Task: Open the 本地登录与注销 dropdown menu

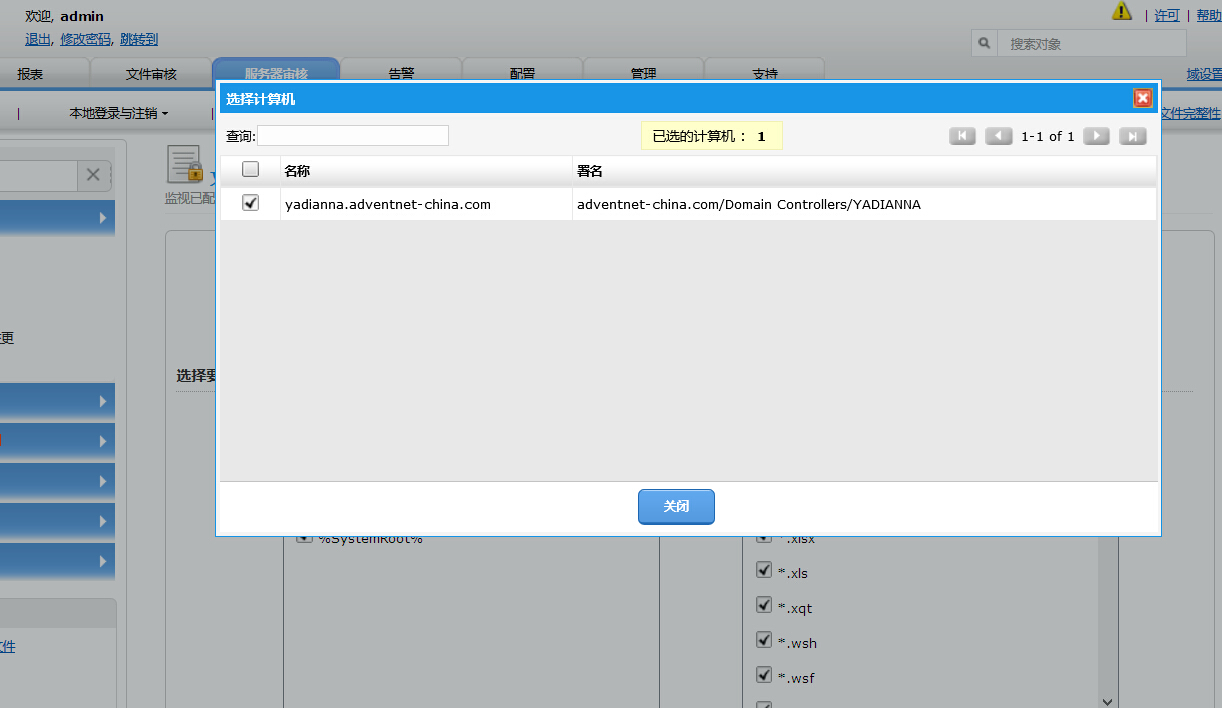Action: (x=118, y=114)
